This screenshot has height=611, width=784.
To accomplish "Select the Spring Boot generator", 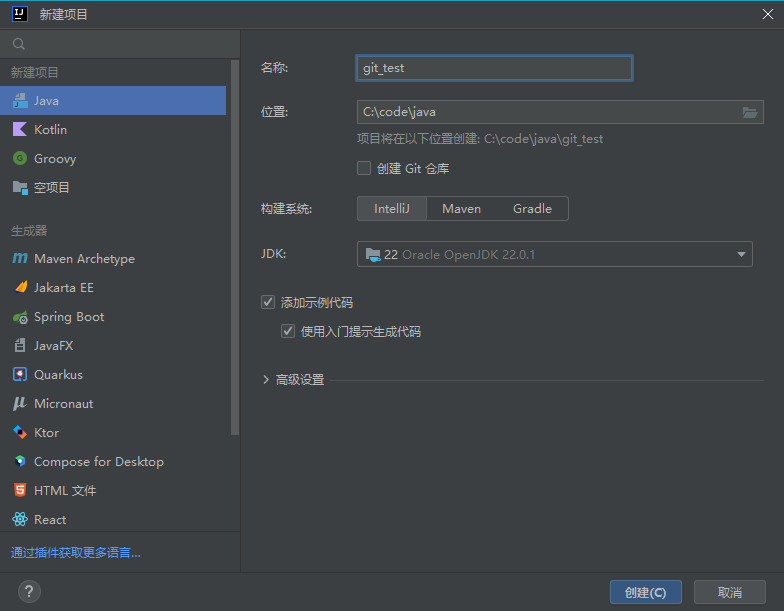I will coord(113,316).
